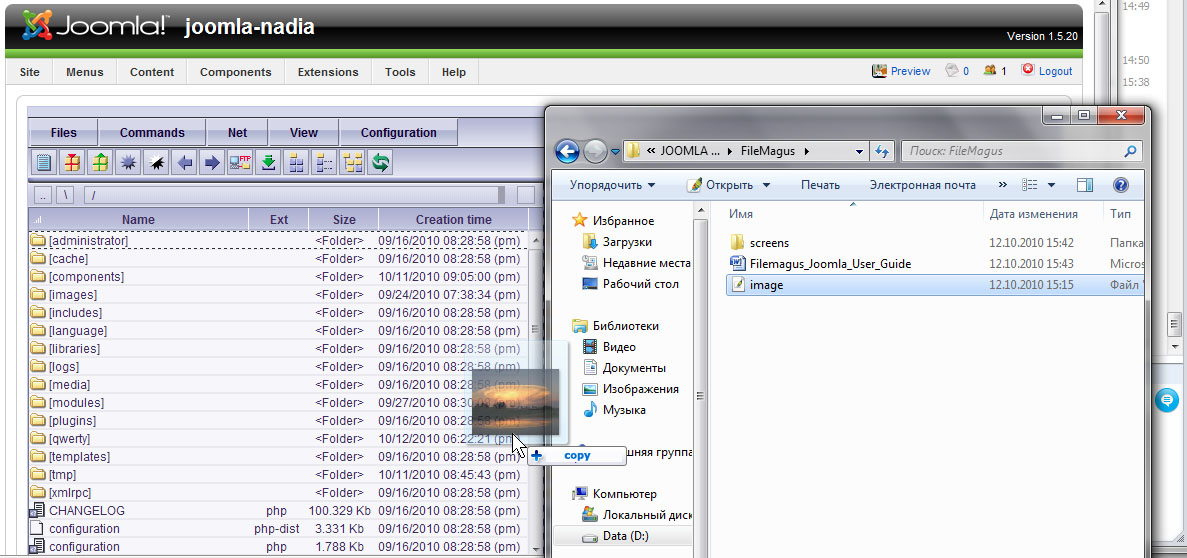
Task: Open the Site menu
Action: (30, 72)
